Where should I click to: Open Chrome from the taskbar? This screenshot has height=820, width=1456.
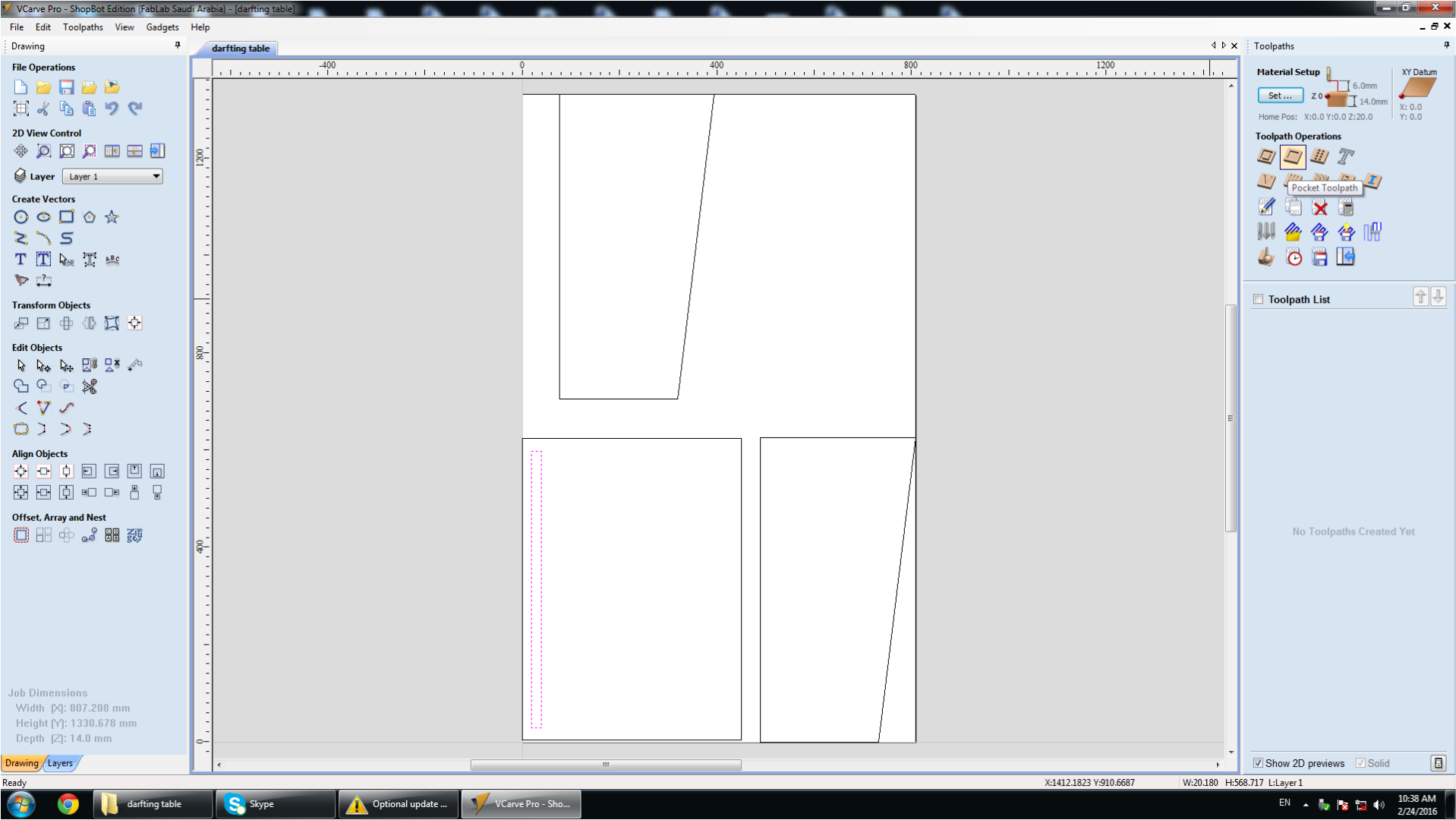pos(68,804)
